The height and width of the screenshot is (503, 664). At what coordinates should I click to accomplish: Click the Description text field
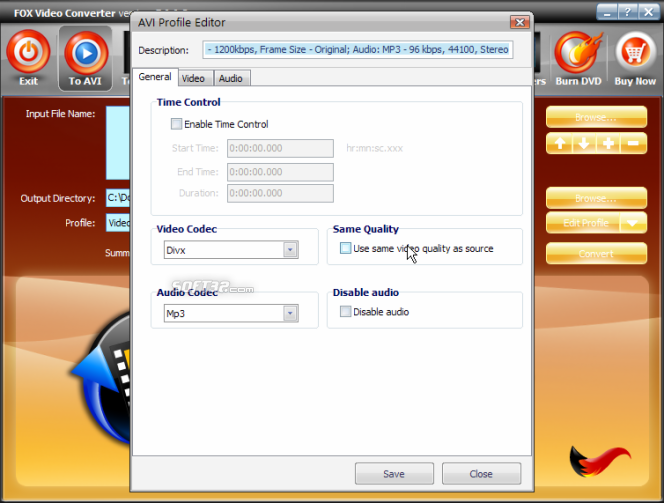pyautogui.click(x=358, y=50)
